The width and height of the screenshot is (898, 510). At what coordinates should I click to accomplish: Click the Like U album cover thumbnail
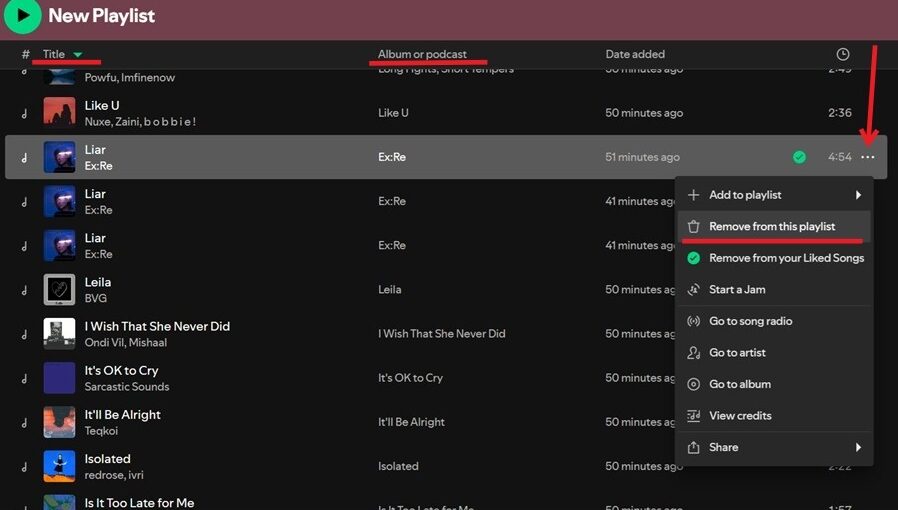coord(60,113)
